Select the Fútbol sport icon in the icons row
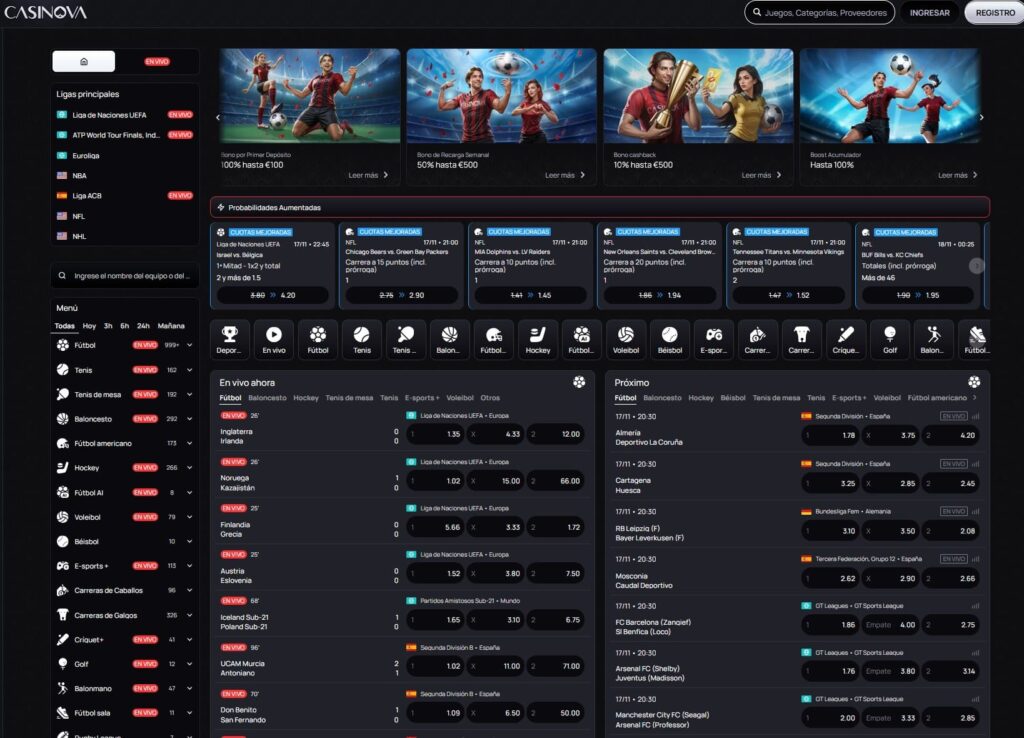This screenshot has height=738, width=1024. [317, 339]
